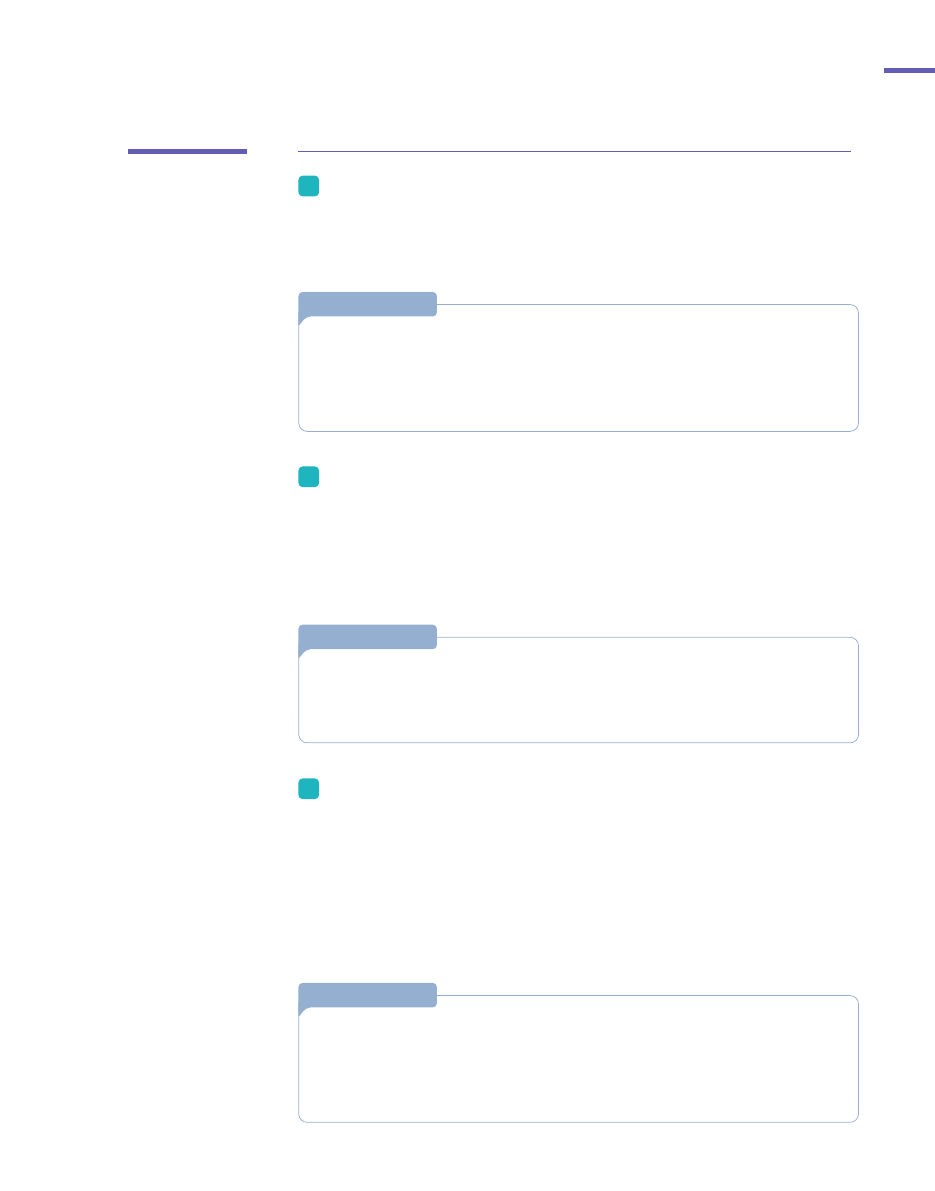935x1191 pixels.
Task: Select the middle teal square bullet
Action: [x=309, y=477]
